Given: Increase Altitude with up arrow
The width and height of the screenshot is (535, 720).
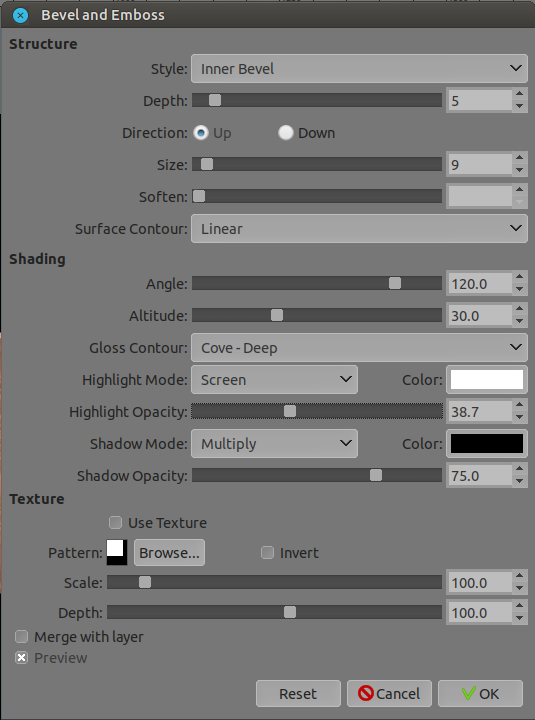Looking at the screenshot, I should click(x=520, y=309).
